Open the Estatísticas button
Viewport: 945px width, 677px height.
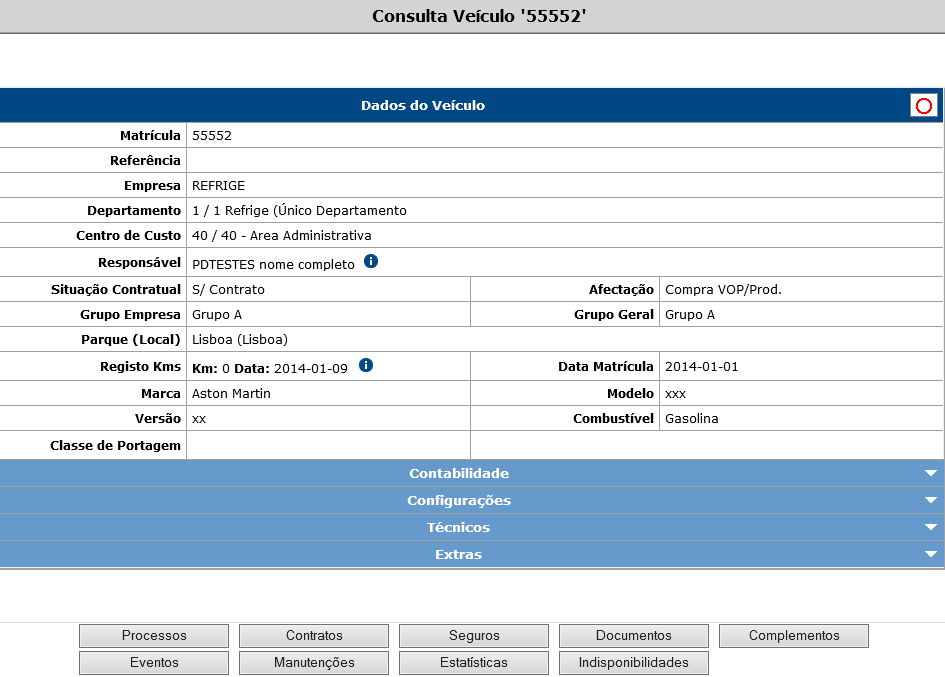[x=474, y=663]
